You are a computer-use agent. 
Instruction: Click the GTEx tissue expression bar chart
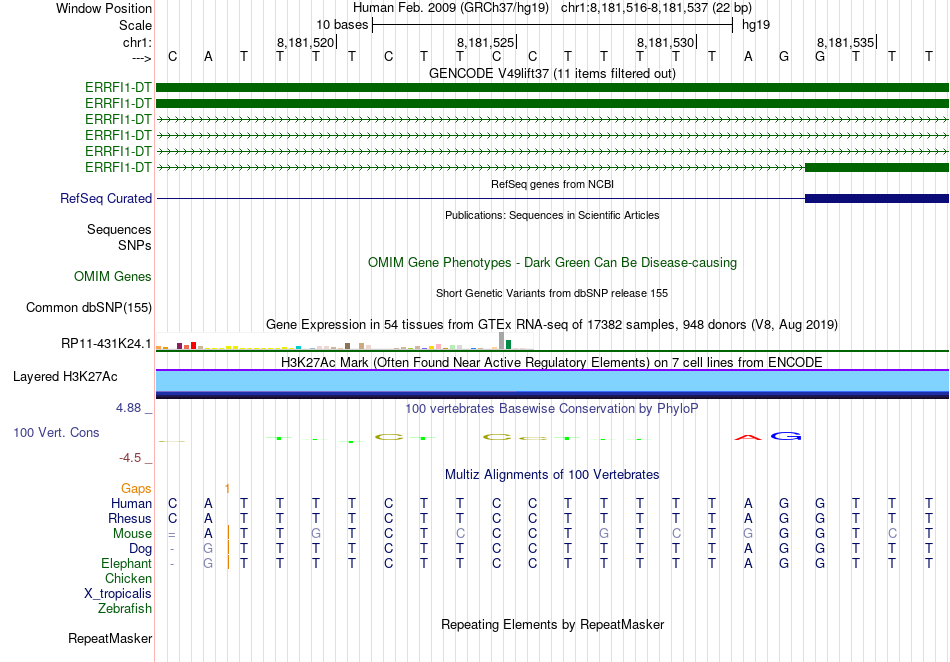tap(344, 341)
